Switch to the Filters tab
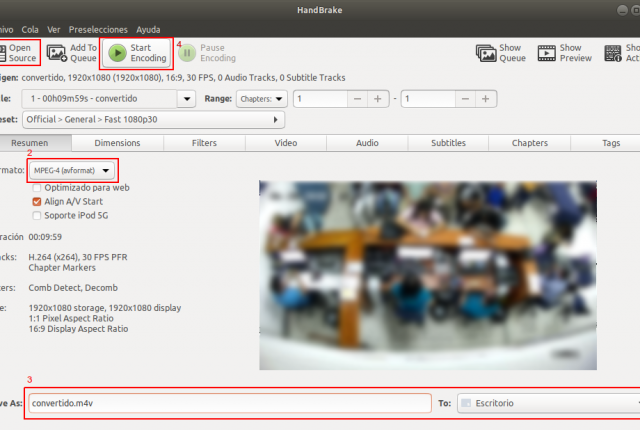 tap(204, 143)
